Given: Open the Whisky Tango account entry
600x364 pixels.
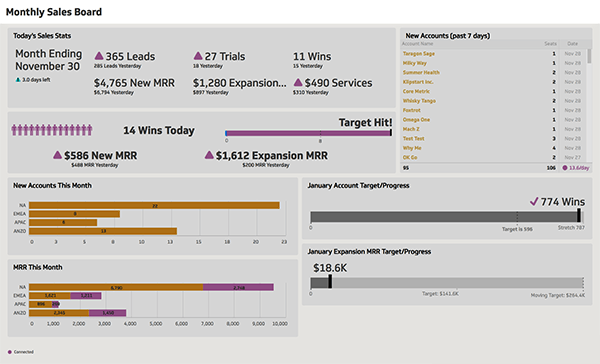Looking at the screenshot, I should click(x=419, y=101).
